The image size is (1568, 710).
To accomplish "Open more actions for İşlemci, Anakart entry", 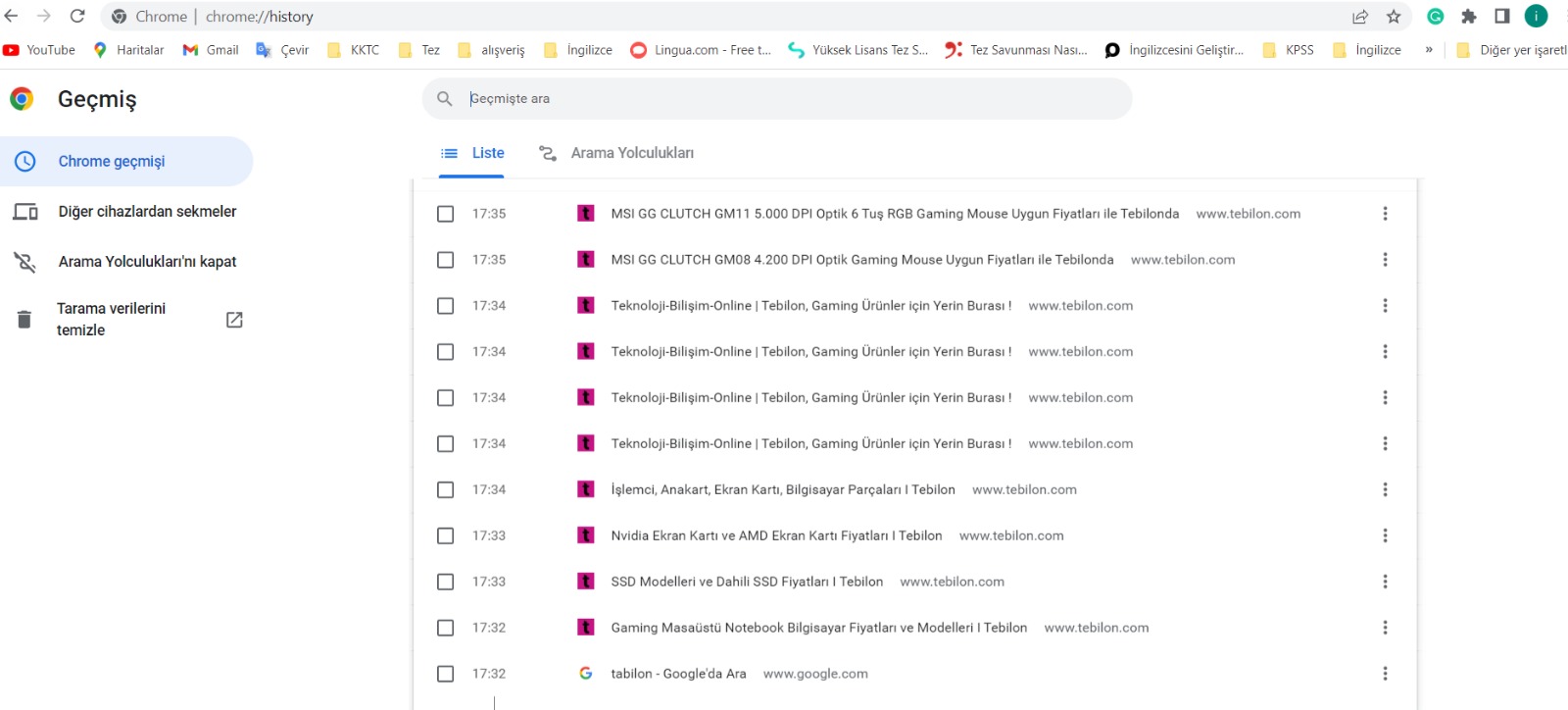I will 1385,489.
